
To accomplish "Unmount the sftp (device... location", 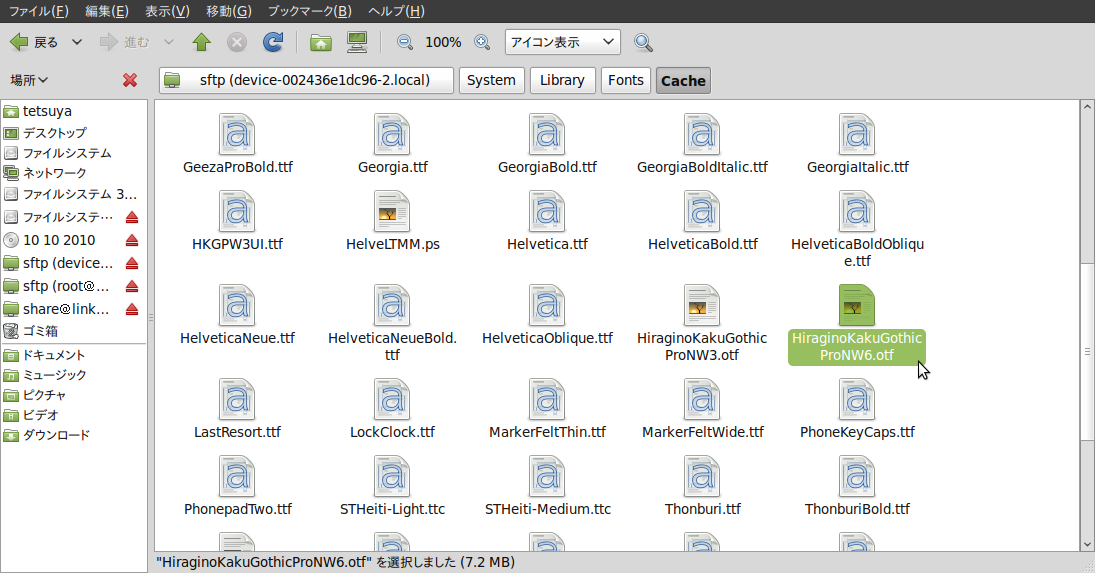I will [132, 263].
